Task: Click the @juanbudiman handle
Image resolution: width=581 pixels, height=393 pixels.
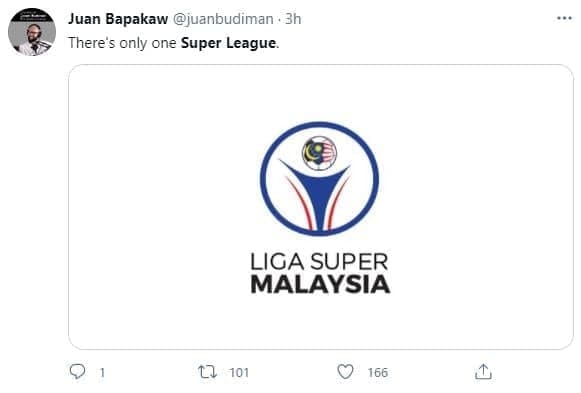Action: (x=223, y=19)
